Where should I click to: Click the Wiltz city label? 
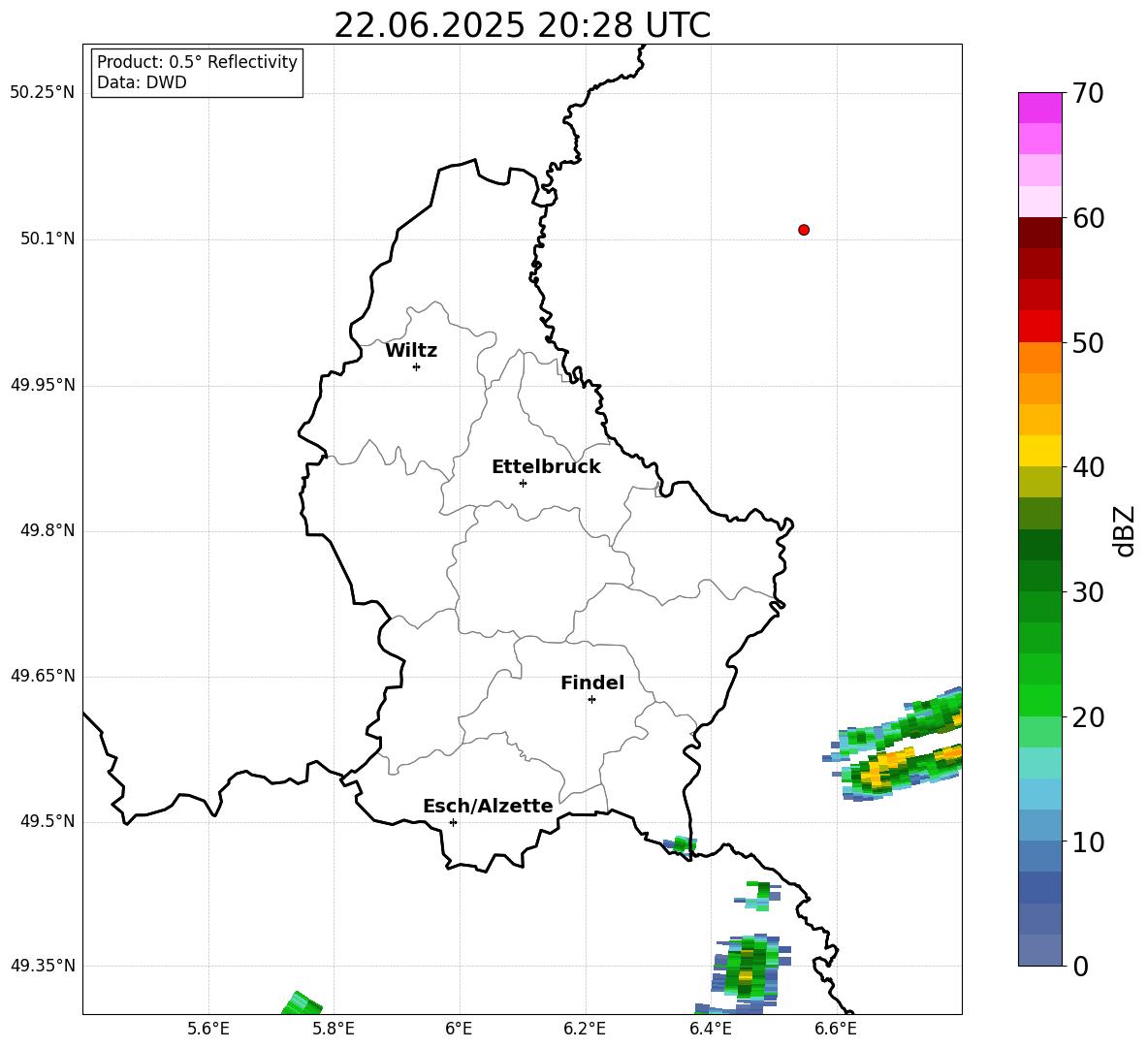click(x=411, y=351)
